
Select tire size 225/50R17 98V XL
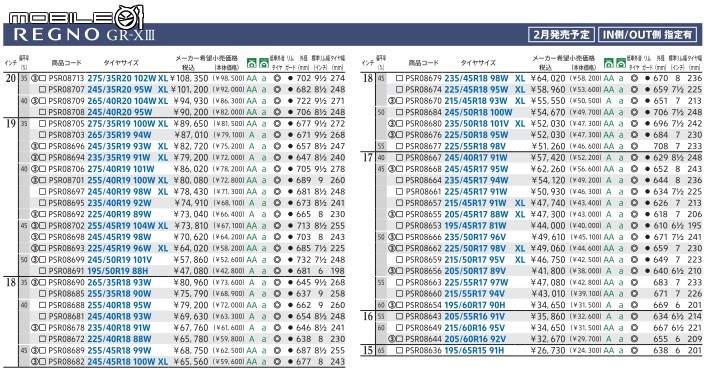[x=484, y=248]
